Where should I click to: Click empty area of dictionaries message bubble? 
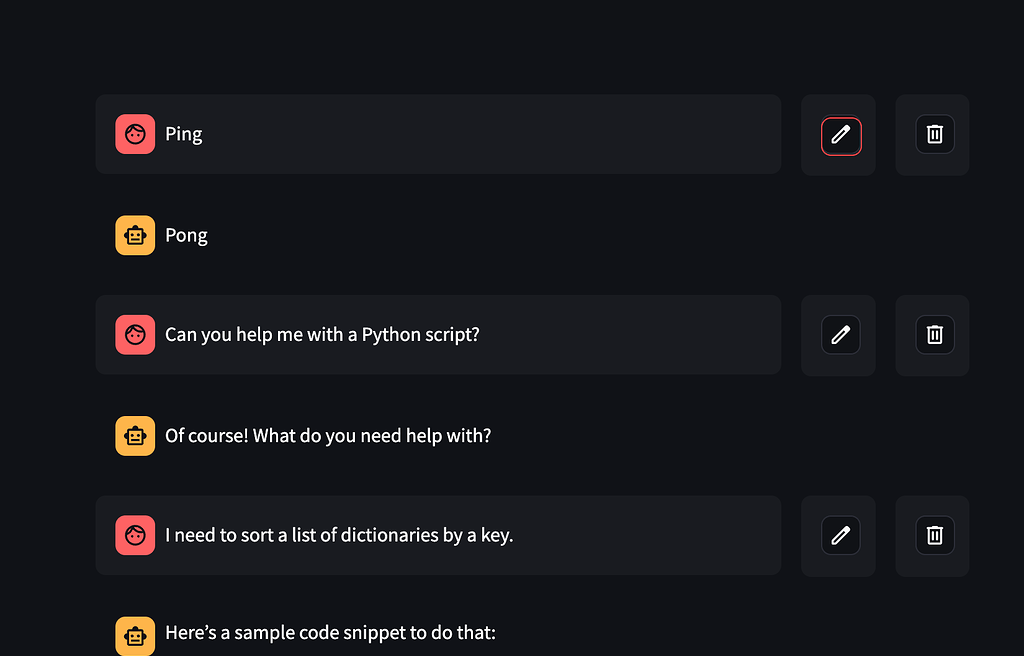pyautogui.click(x=647, y=535)
